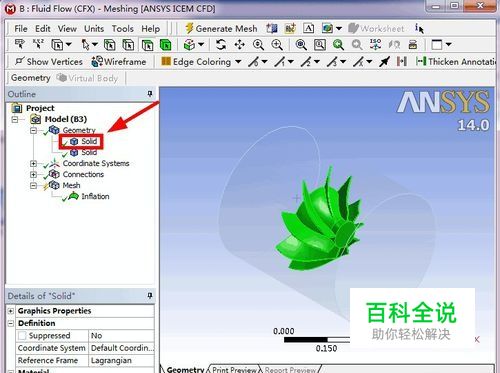The image size is (500, 373).
Task: Collapse the Mesh tree node
Action: pyautogui.click(x=33, y=185)
